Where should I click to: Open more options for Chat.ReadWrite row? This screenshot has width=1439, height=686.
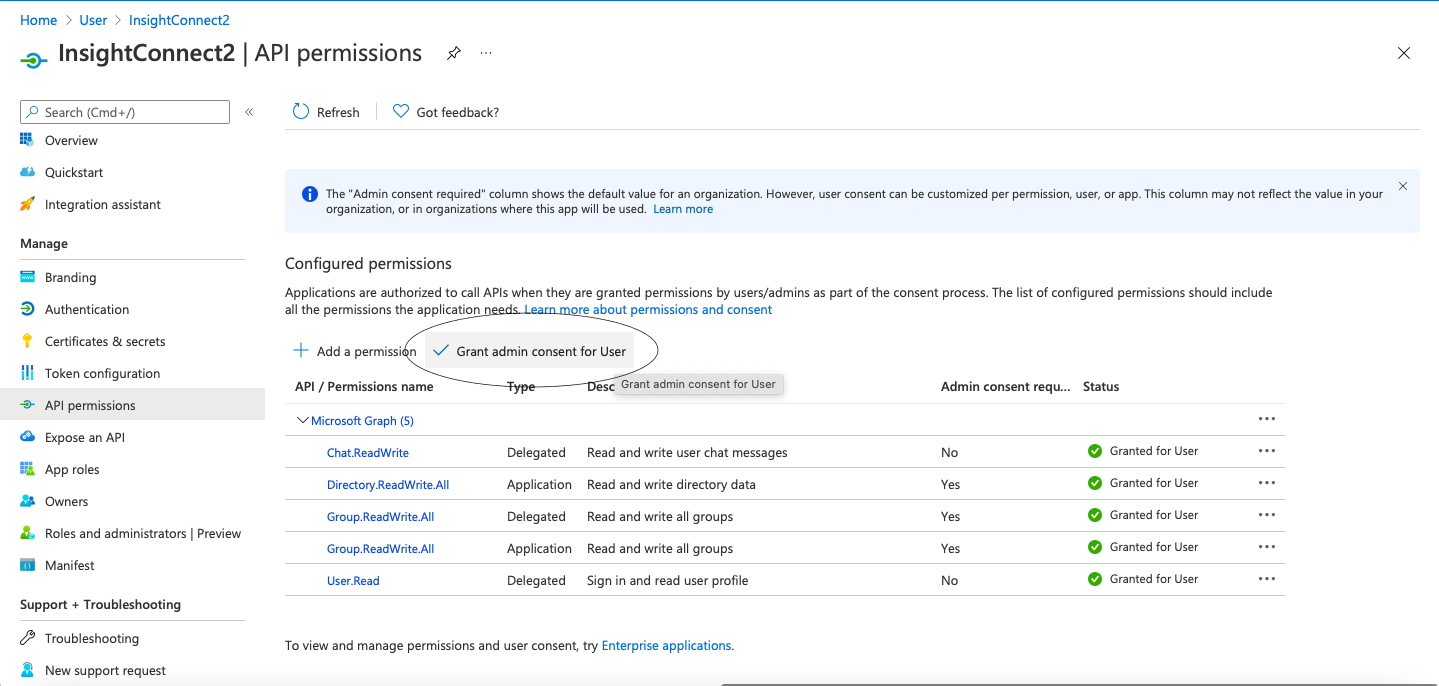click(1266, 451)
